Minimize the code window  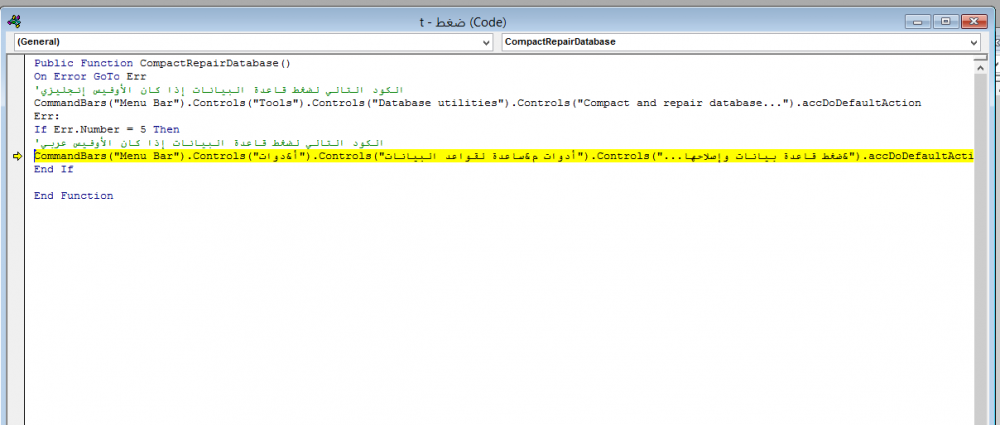916,19
